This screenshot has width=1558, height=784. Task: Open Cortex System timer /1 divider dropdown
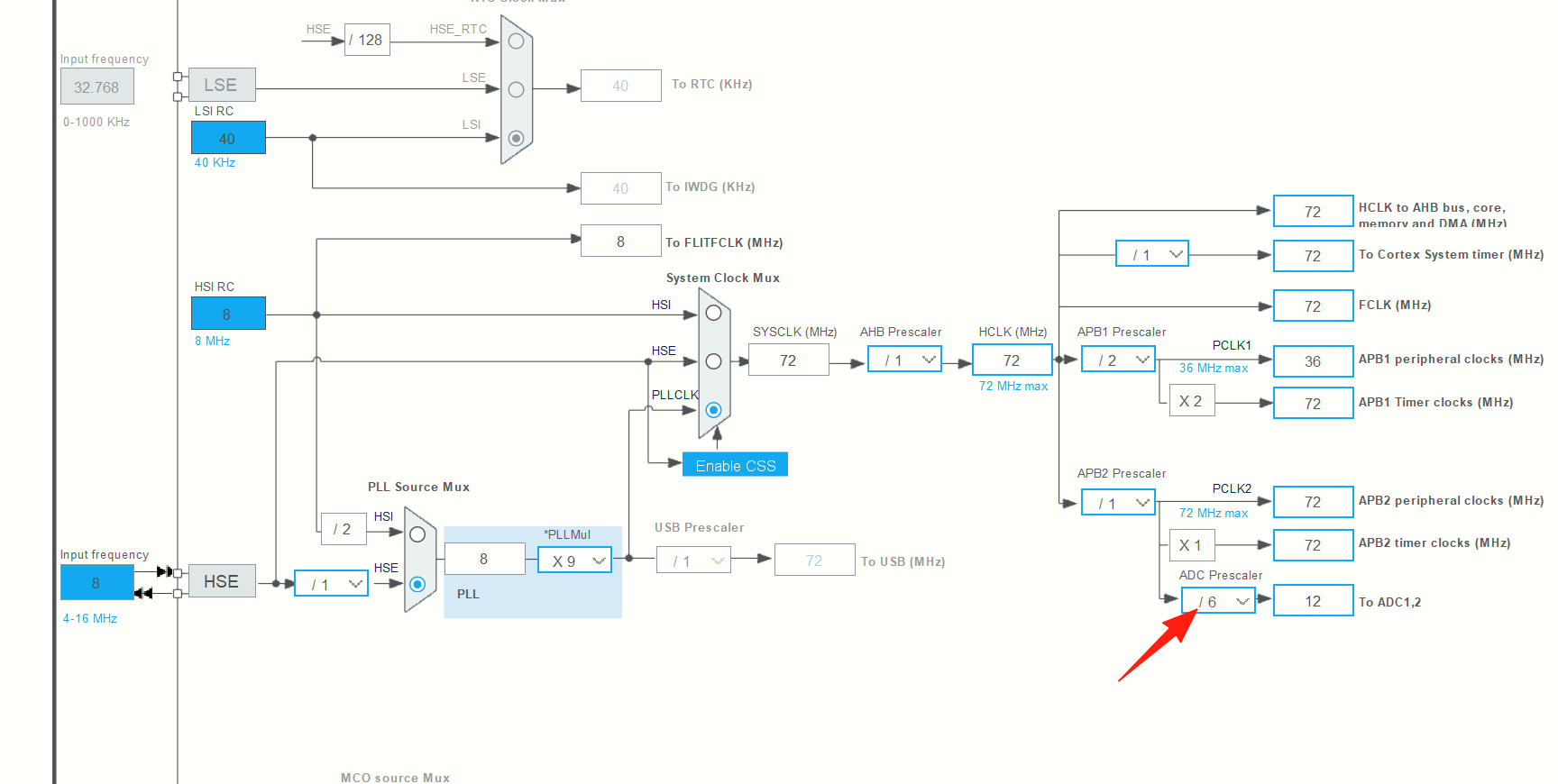(x=1152, y=254)
